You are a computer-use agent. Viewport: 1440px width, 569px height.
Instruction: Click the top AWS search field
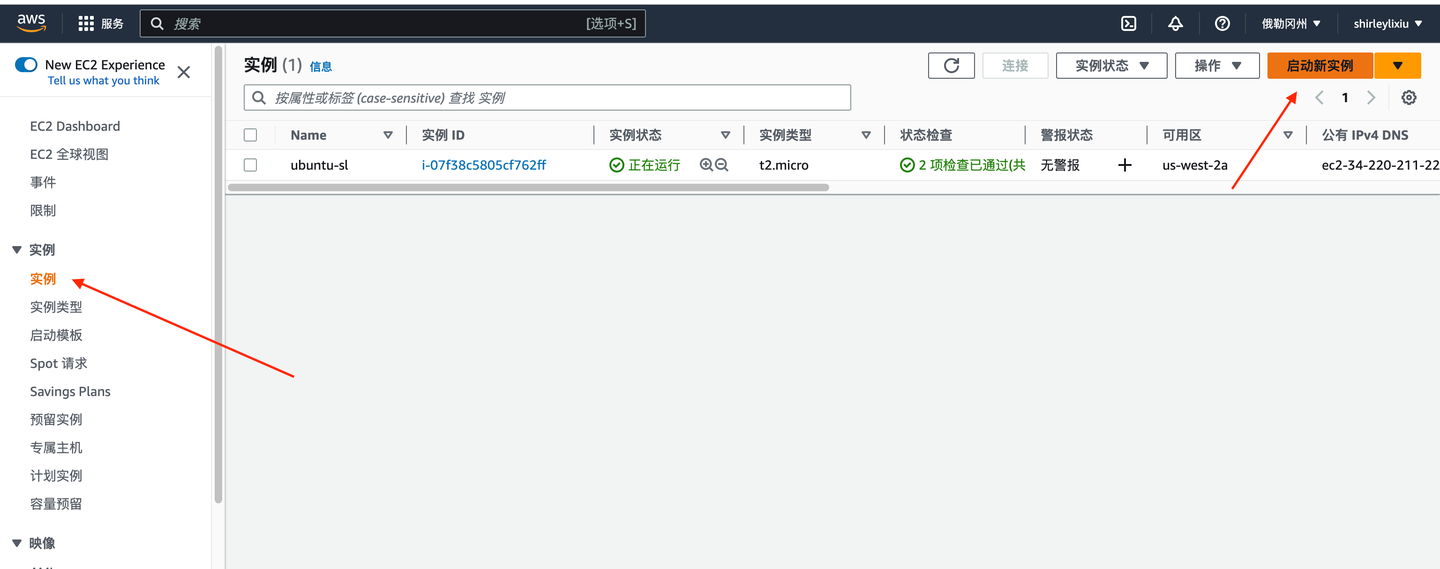393,23
